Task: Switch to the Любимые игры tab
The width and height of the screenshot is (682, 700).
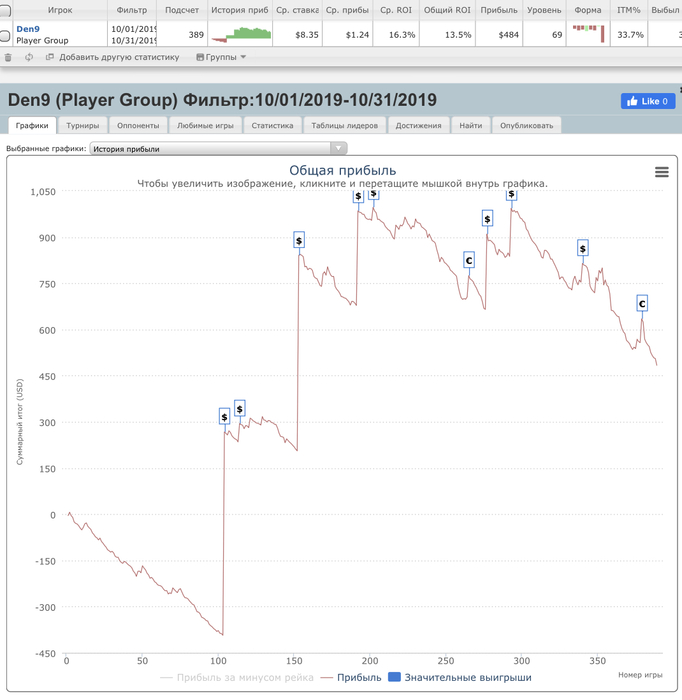Action: tap(205, 125)
